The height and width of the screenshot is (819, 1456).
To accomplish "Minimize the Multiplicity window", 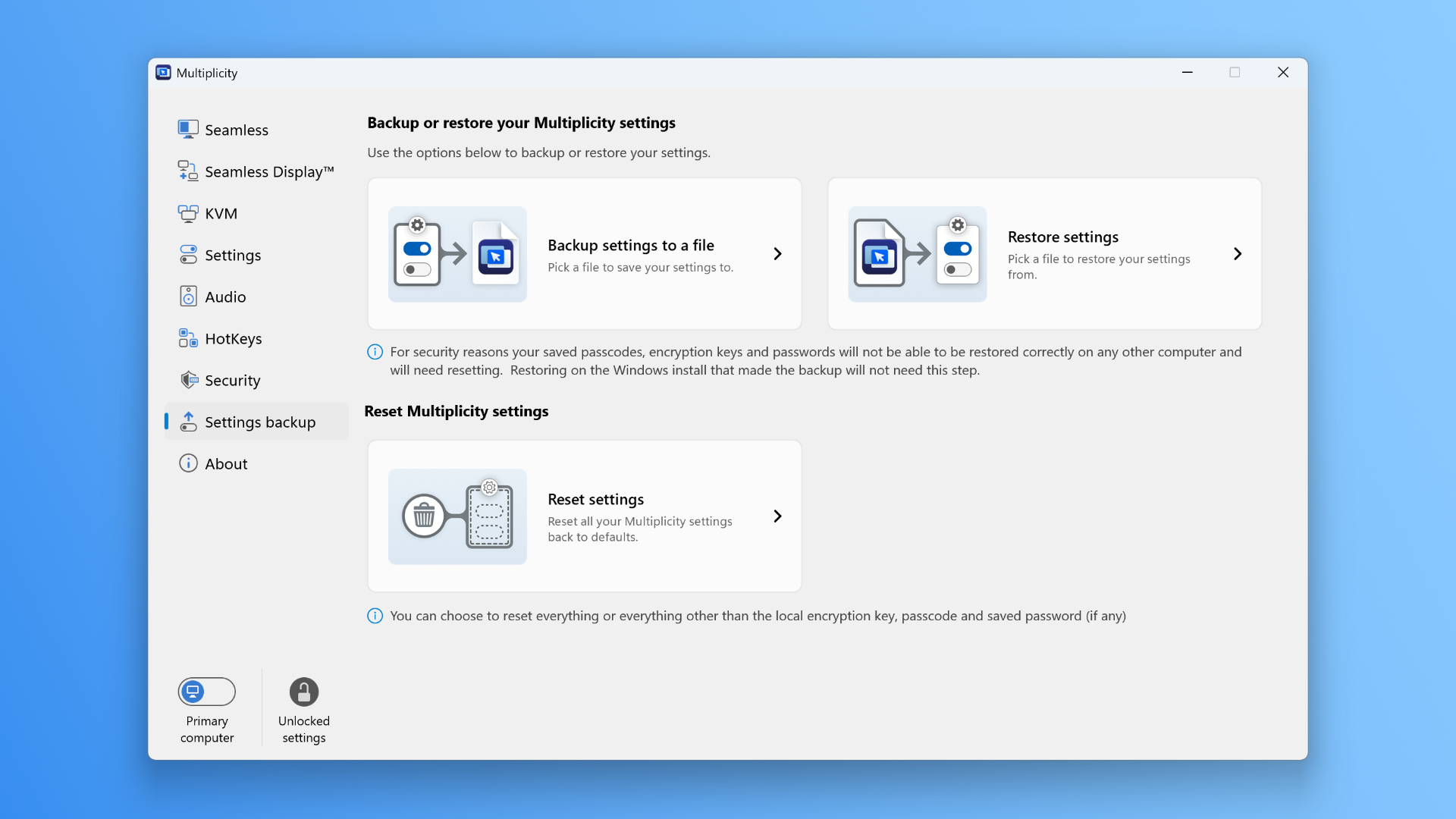I will [1188, 72].
